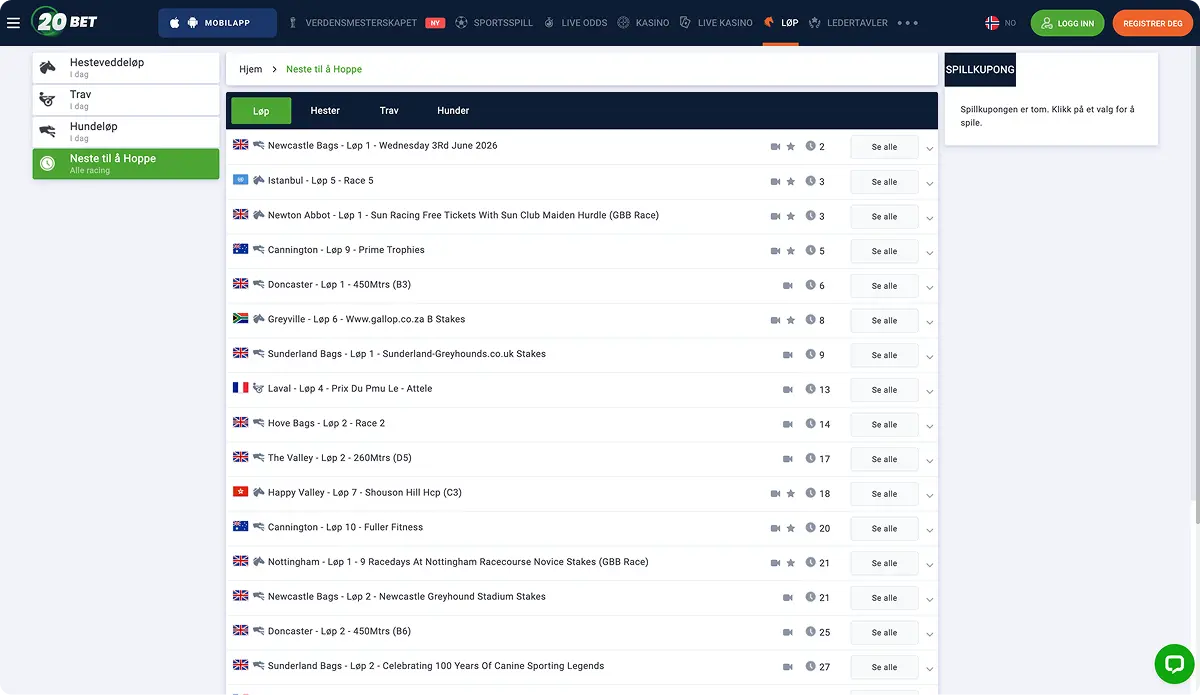Expand the Istanbul Løp 5 row chevron

pos(930,184)
